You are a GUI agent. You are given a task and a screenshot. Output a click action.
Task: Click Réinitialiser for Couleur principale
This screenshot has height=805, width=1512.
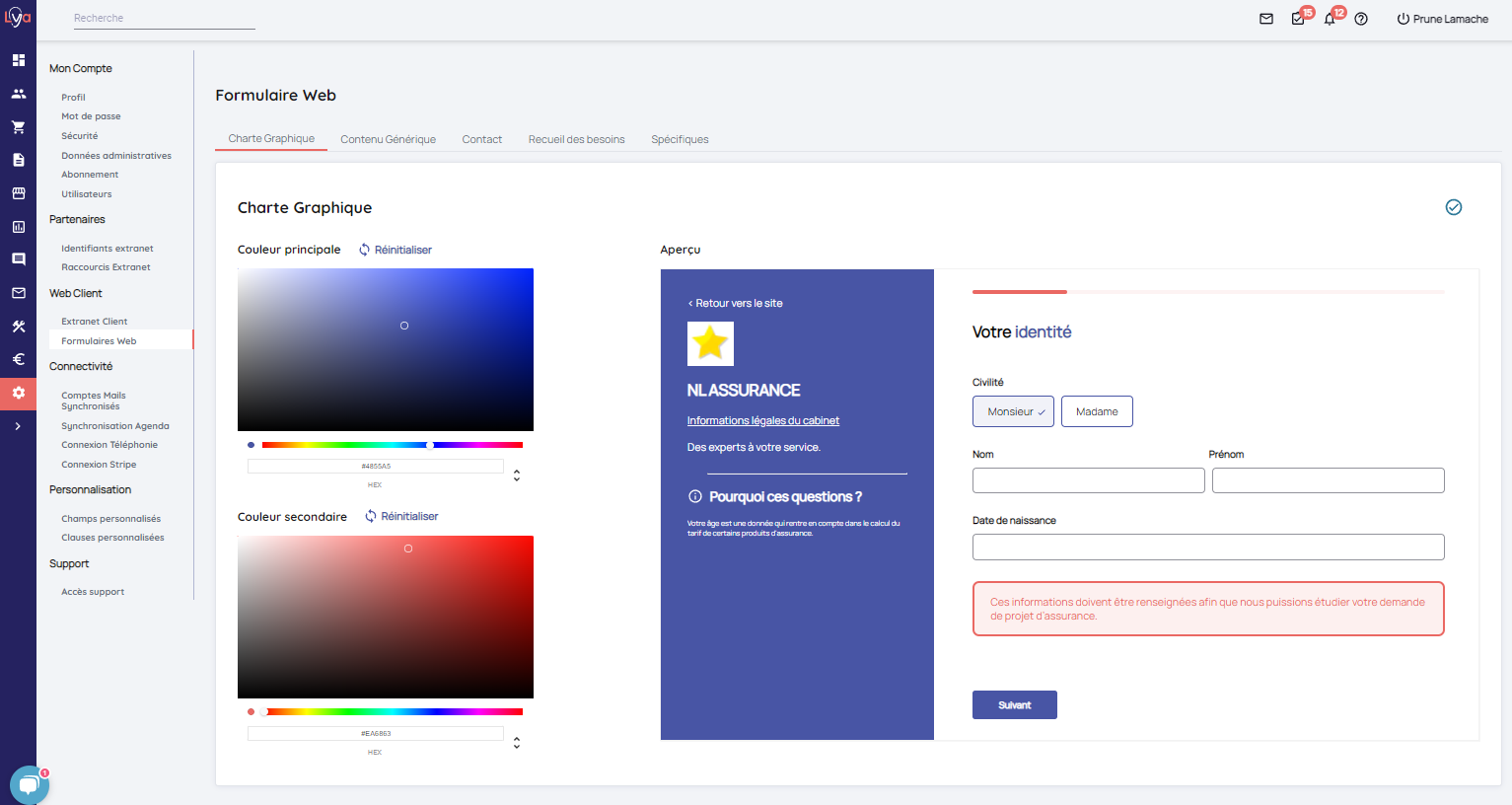point(396,250)
